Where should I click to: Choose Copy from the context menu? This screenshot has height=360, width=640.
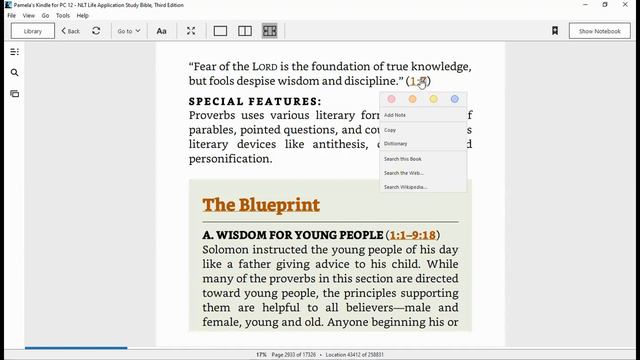pyautogui.click(x=423, y=130)
